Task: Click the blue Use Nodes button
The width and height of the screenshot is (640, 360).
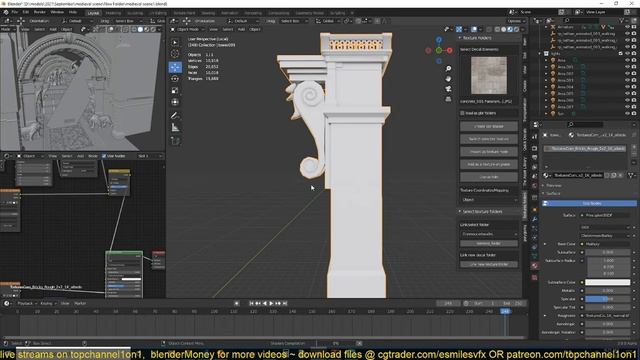Action: [589, 203]
